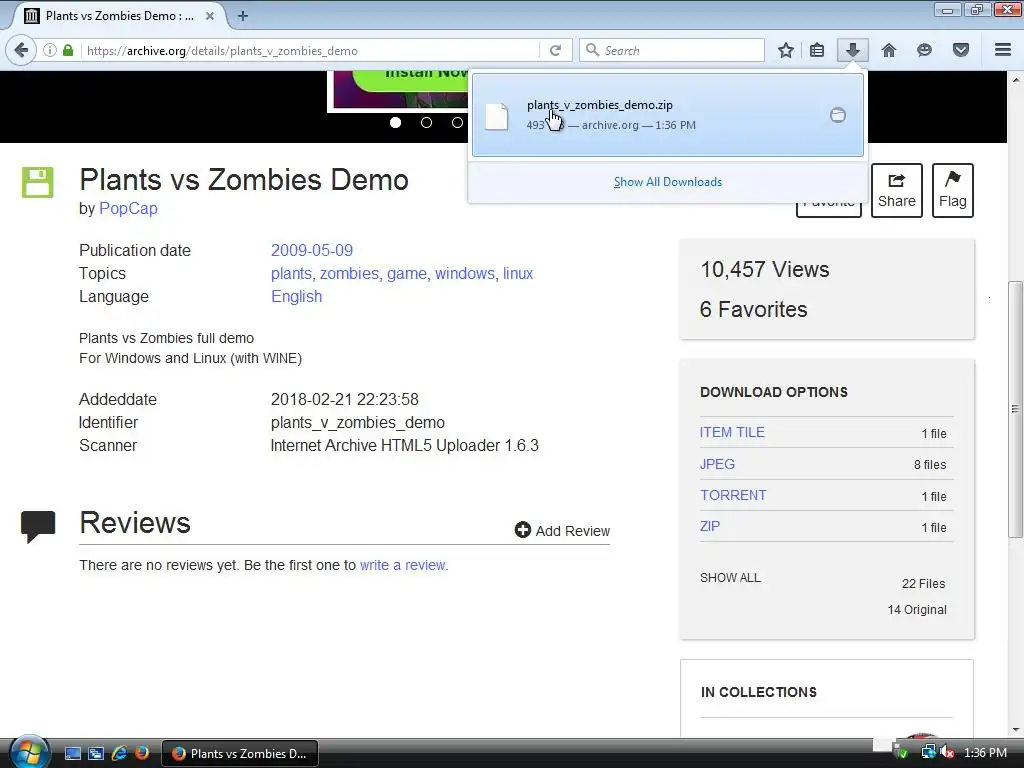Click the URL address bar
The width and height of the screenshot is (1024, 768).
(310, 50)
